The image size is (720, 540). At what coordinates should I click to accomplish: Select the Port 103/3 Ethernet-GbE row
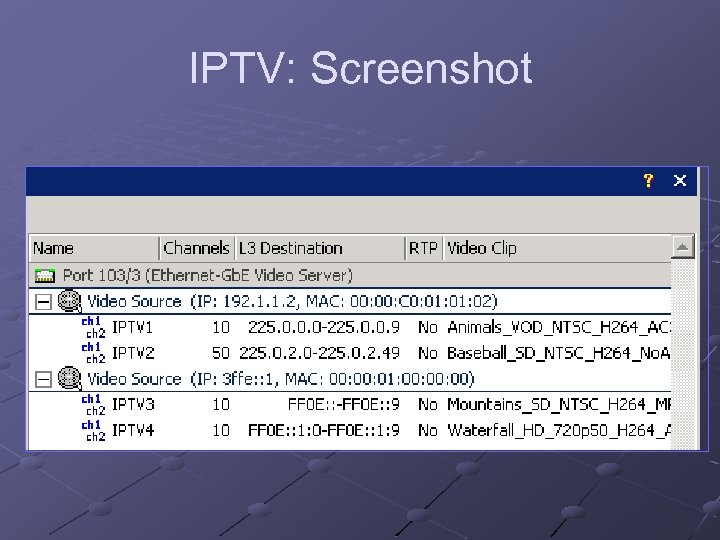207,275
